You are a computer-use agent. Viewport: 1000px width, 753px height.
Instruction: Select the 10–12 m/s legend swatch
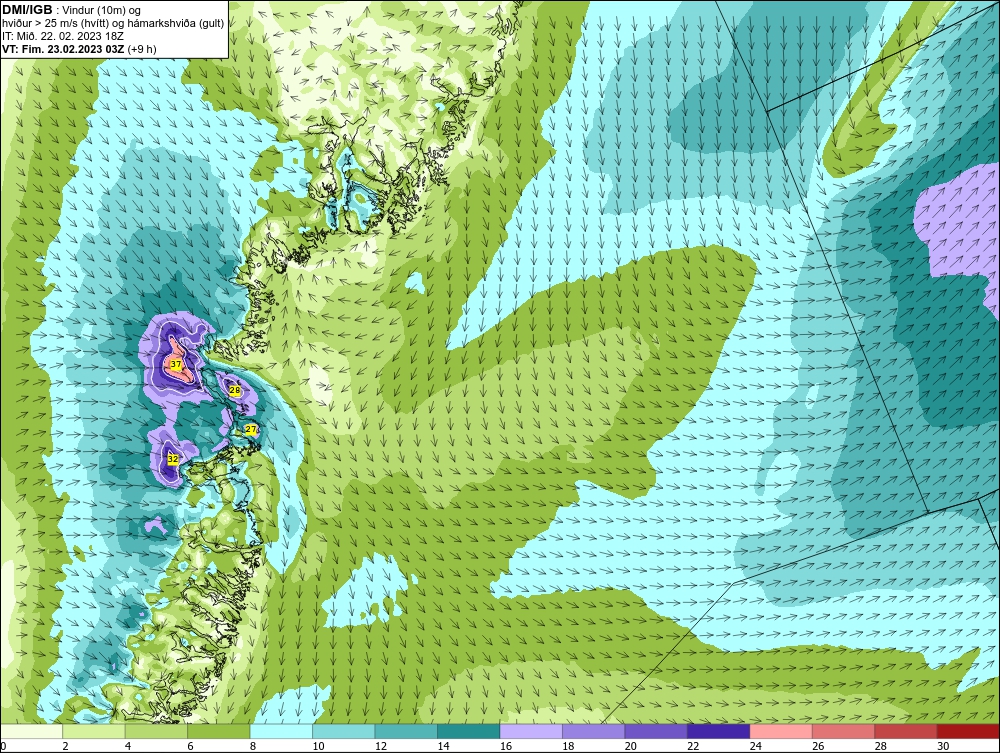[344, 731]
